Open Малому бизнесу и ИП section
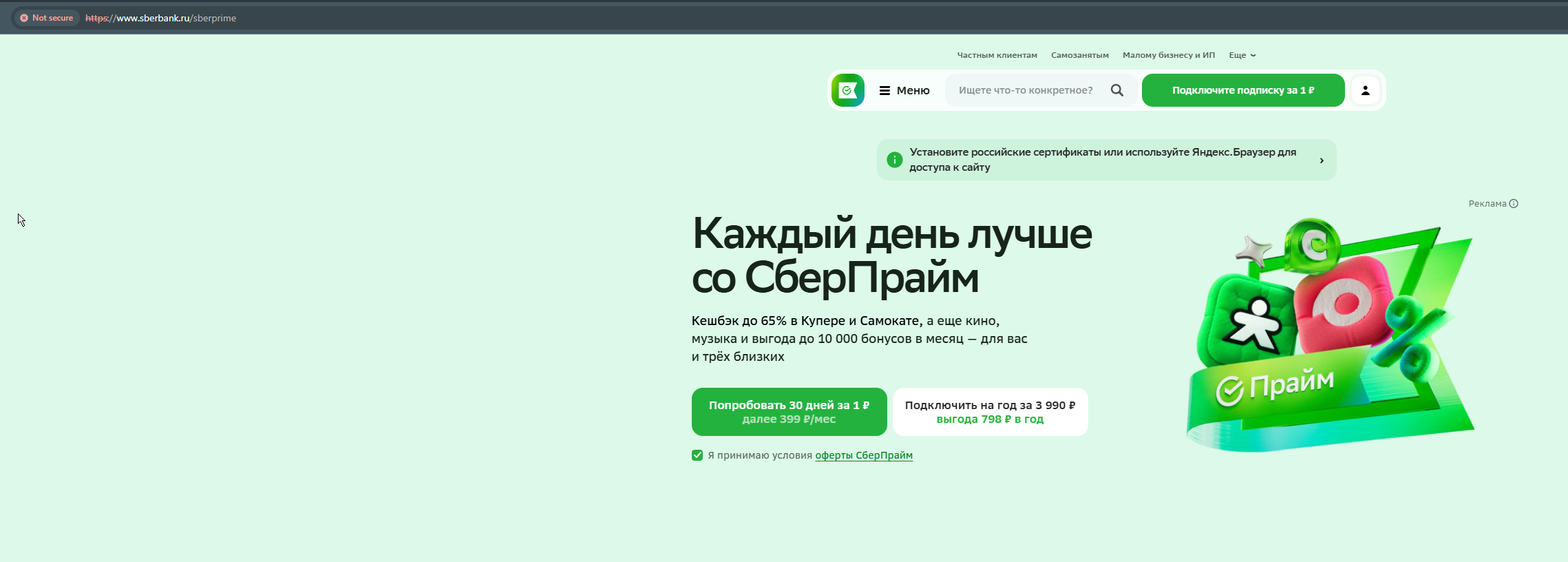The image size is (1568, 562). click(1169, 55)
